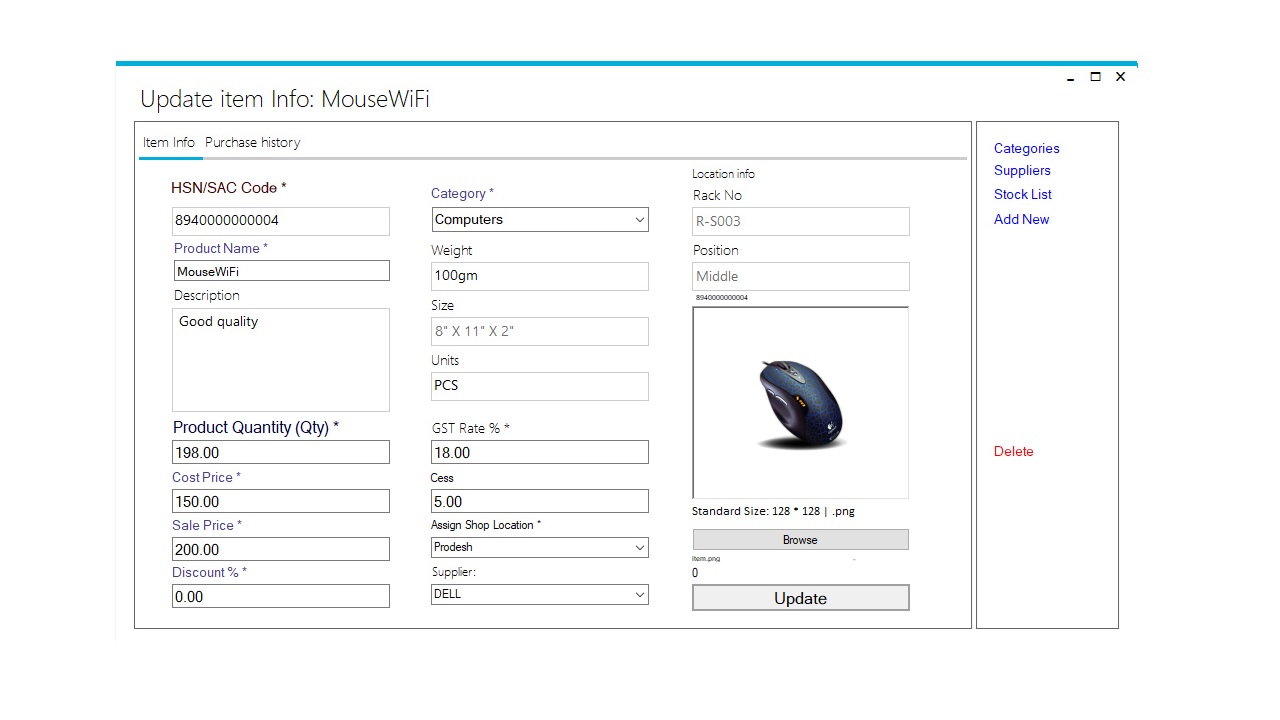The height and width of the screenshot is (720, 1280).
Task: Select the Item Info tab
Action: (x=169, y=143)
